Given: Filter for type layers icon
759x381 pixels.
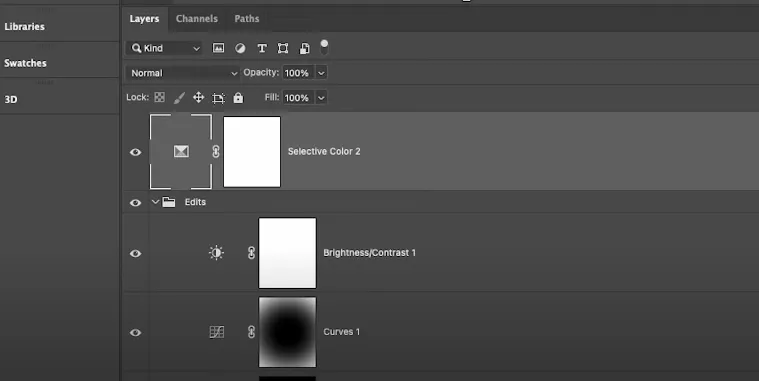Looking at the screenshot, I should point(262,48).
